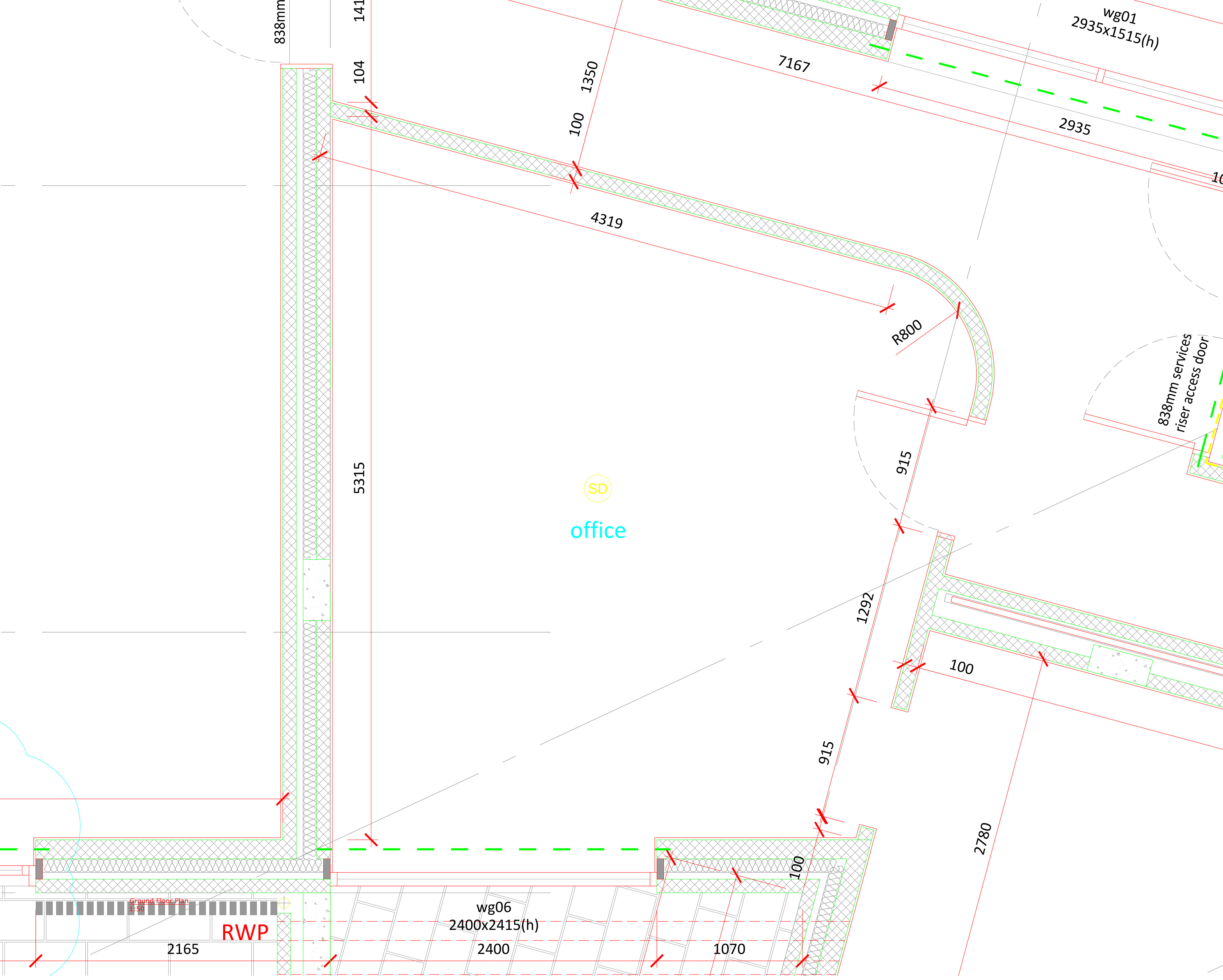The image size is (1223, 980).
Task: Click the red RWP rainwater pipe label
Action: [x=245, y=933]
